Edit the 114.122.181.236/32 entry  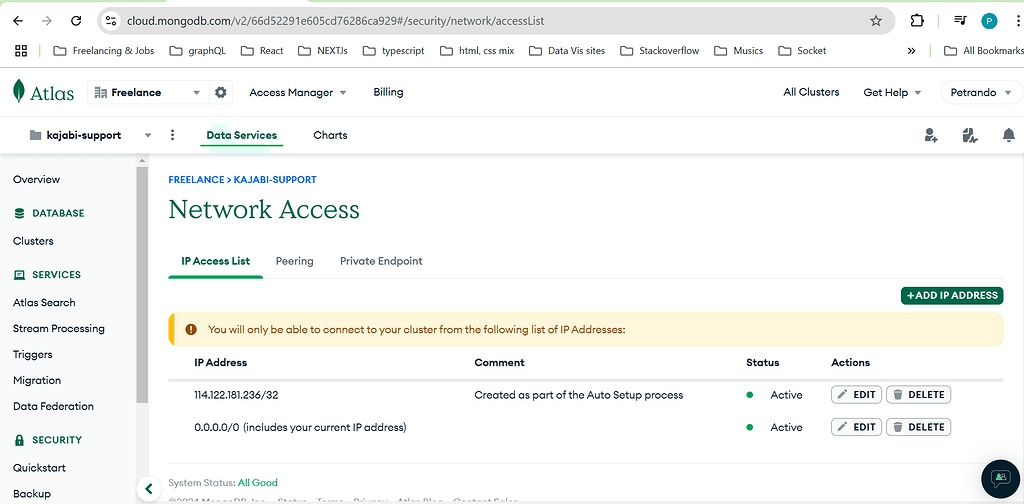click(856, 394)
